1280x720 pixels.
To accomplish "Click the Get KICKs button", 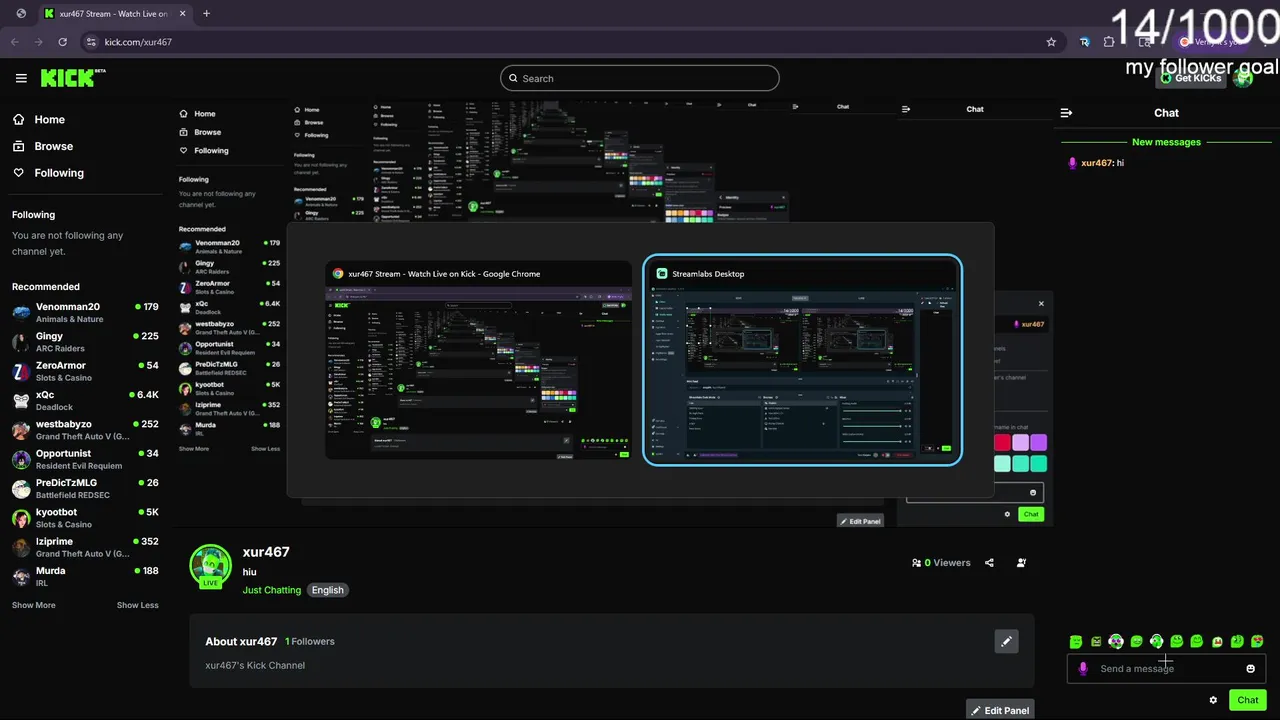I will coord(1190,78).
